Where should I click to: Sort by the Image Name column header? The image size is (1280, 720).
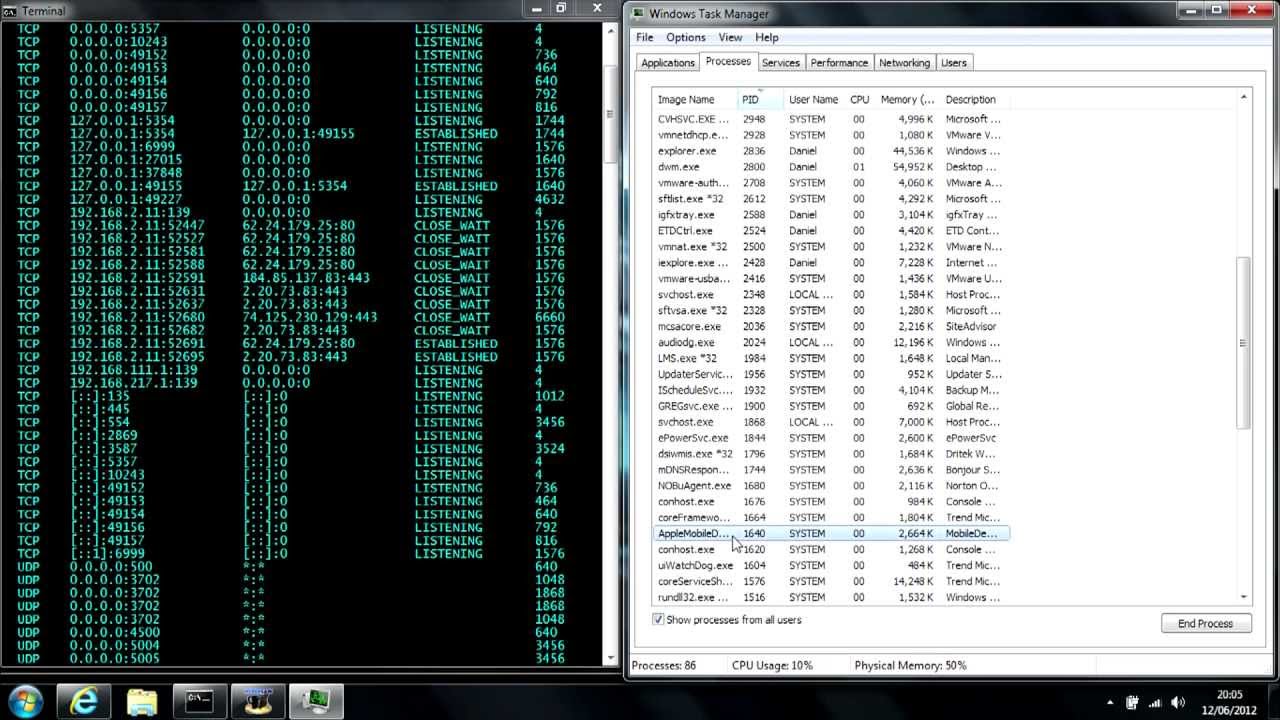point(695,99)
